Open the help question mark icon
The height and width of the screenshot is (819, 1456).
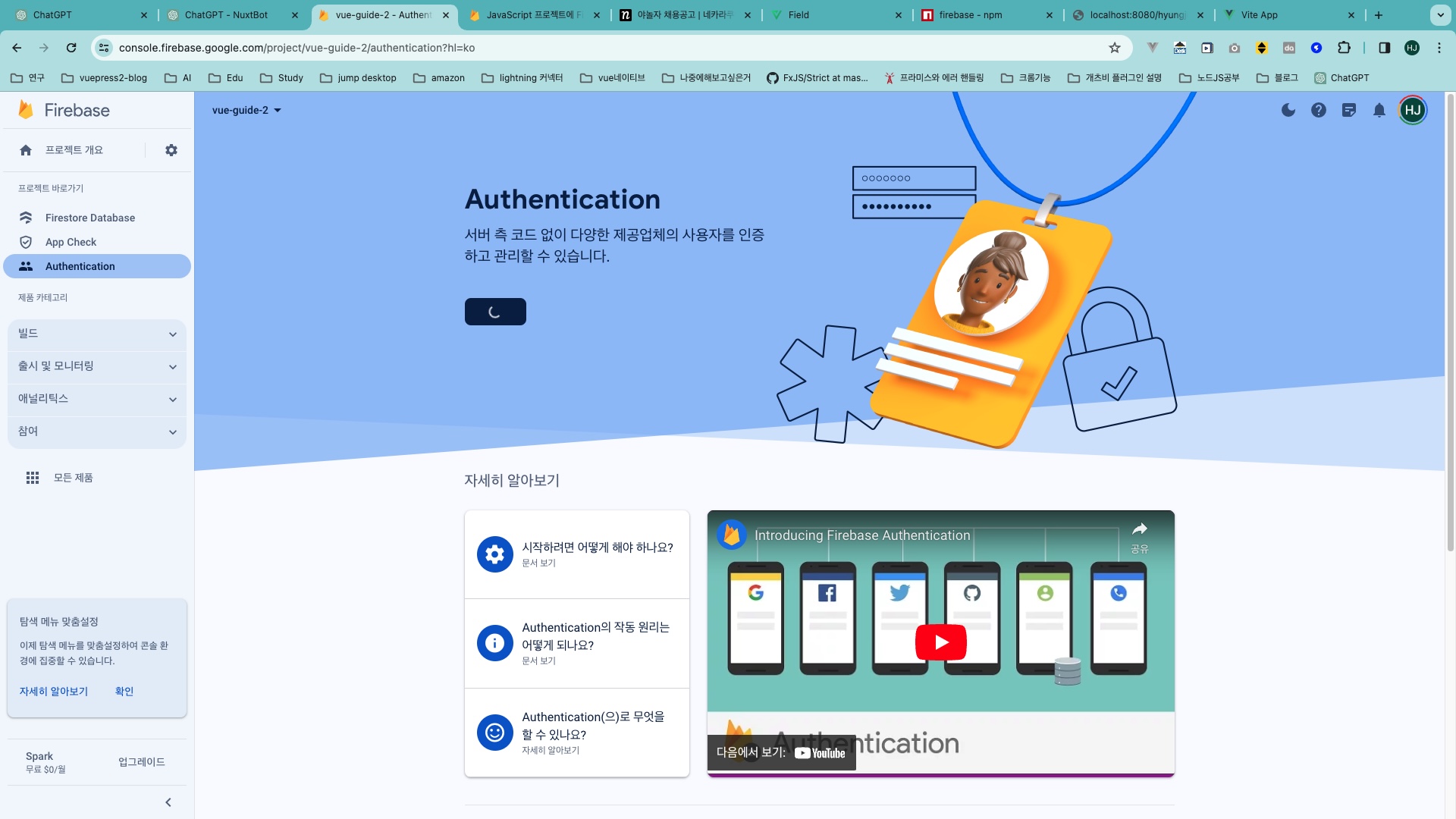[1319, 110]
